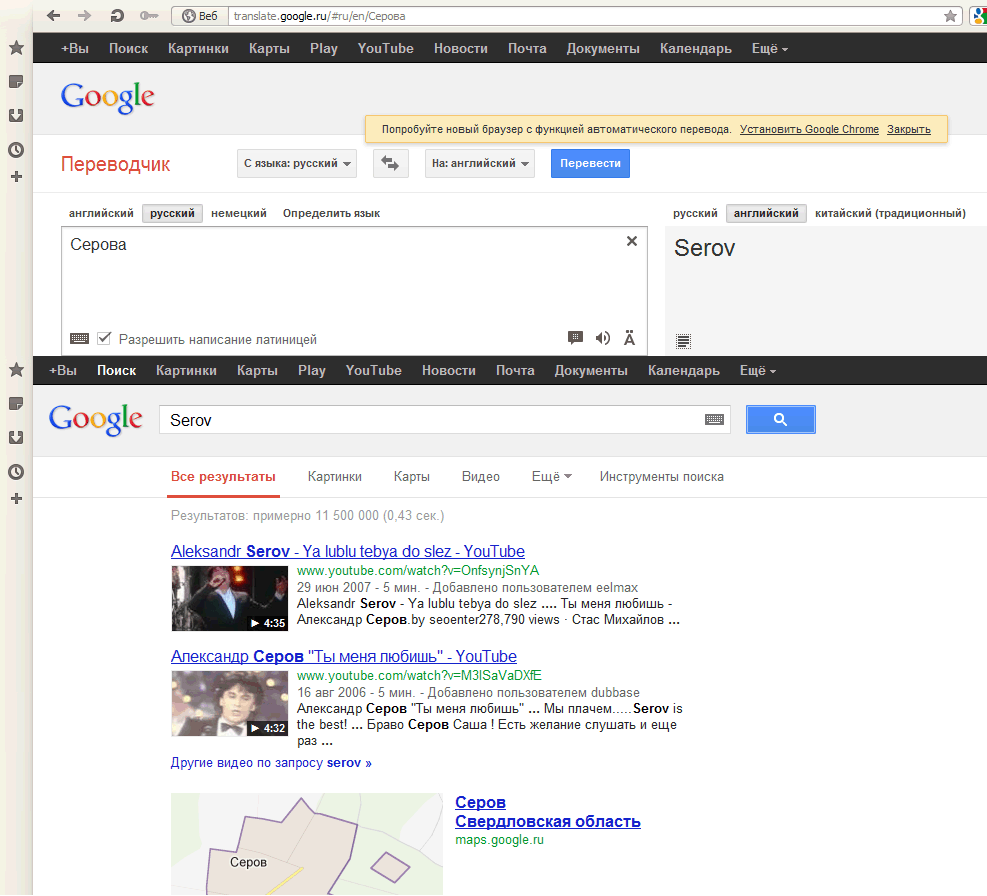Viewport: 987px width, 896px height.
Task: Select 'китайский (традиционный)' target language
Action: (890, 213)
